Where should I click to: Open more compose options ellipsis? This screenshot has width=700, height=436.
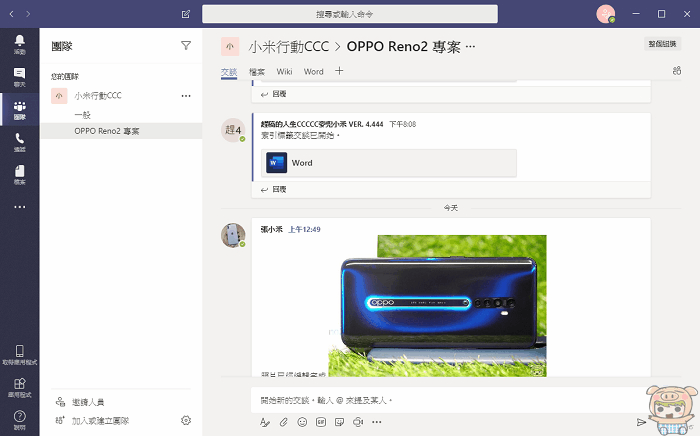377,422
